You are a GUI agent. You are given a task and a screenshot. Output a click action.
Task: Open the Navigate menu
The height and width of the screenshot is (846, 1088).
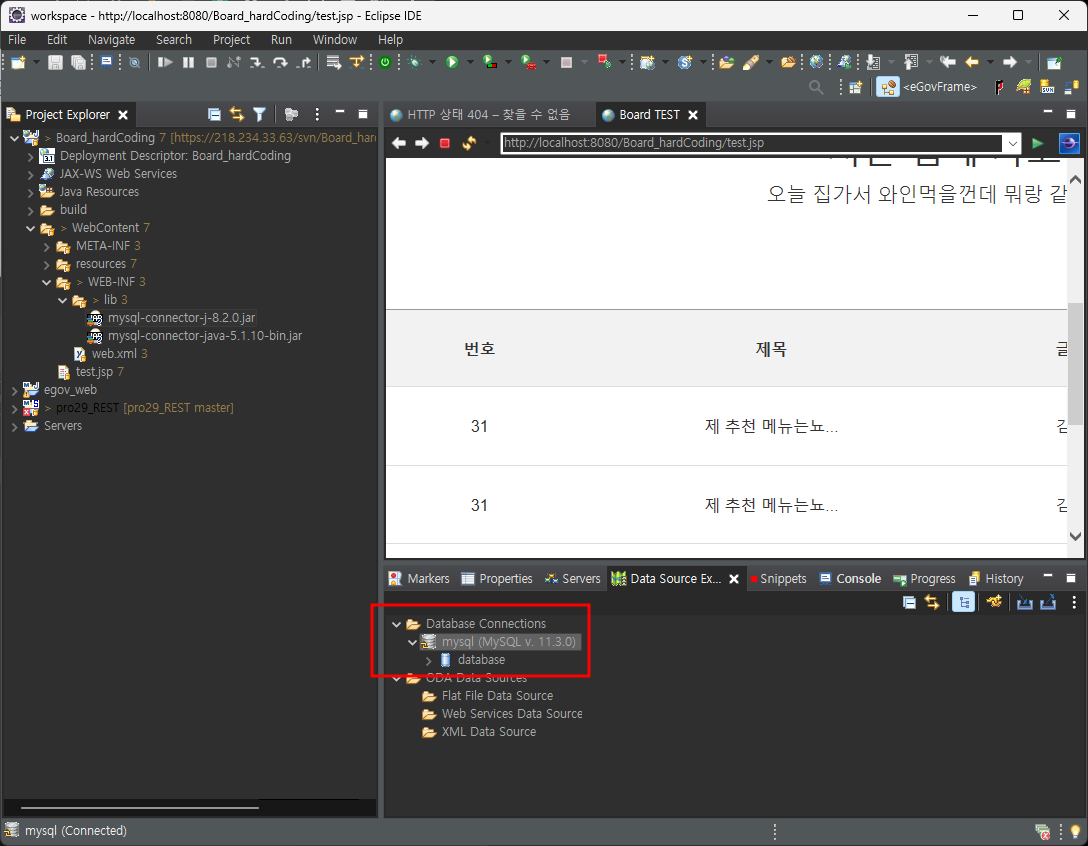(x=111, y=40)
